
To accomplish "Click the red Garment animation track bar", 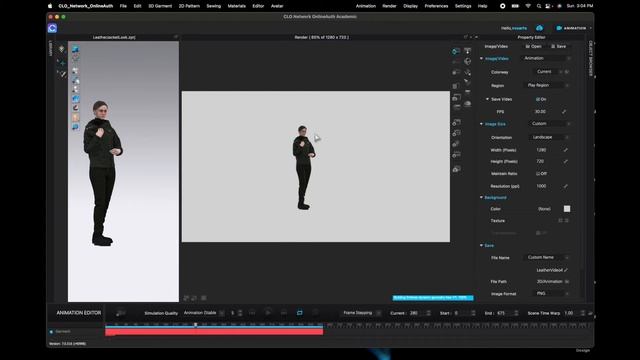I will (214, 332).
